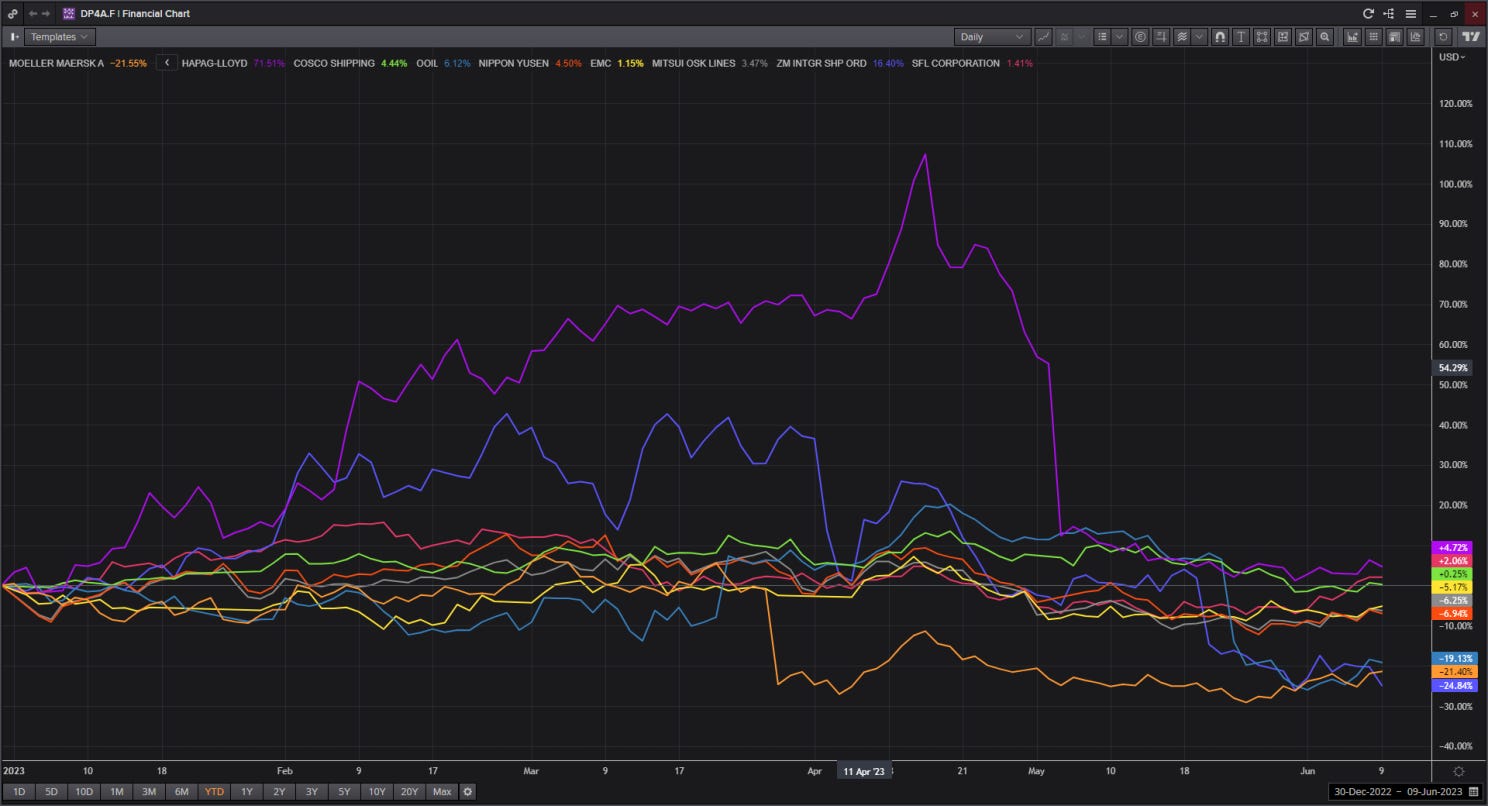1488x806 pixels.
Task: Expand the list icon dropdown arrow
Action: click(x=1120, y=37)
